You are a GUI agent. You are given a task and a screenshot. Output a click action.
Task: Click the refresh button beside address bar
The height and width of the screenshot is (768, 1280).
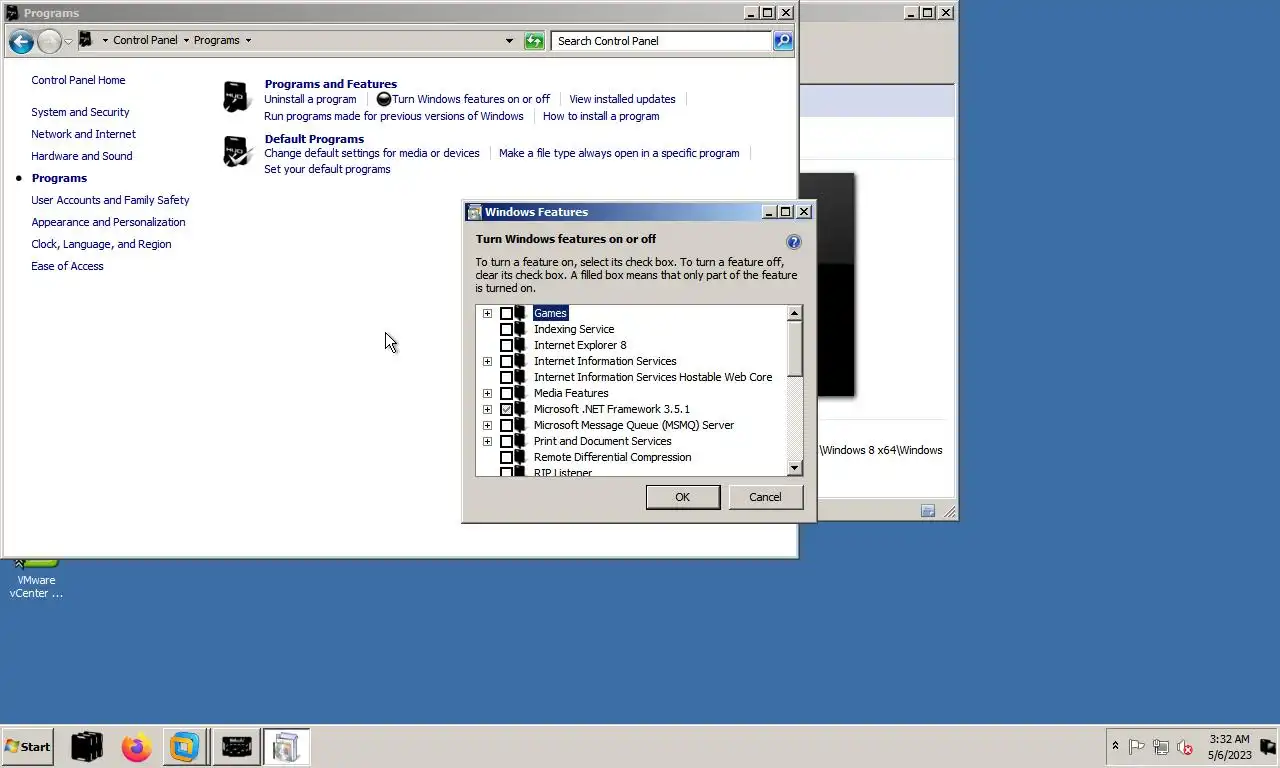[535, 41]
